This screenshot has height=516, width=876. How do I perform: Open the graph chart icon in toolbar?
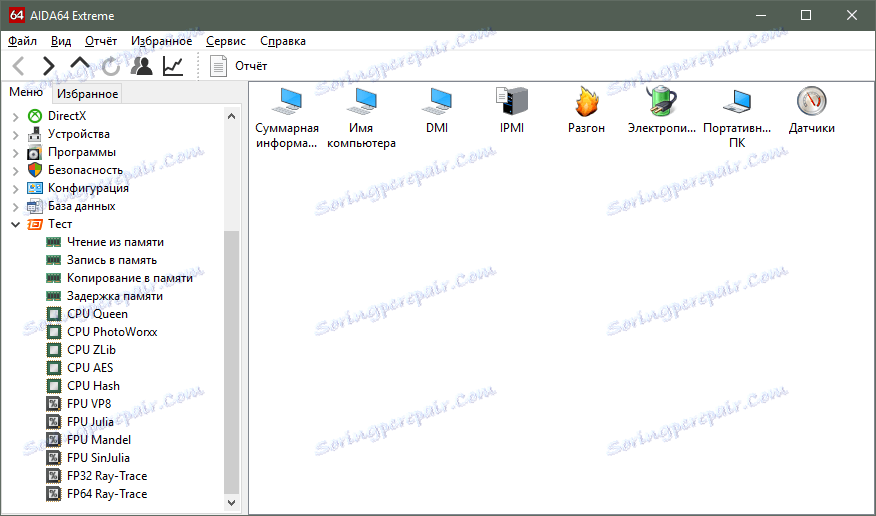click(173, 66)
